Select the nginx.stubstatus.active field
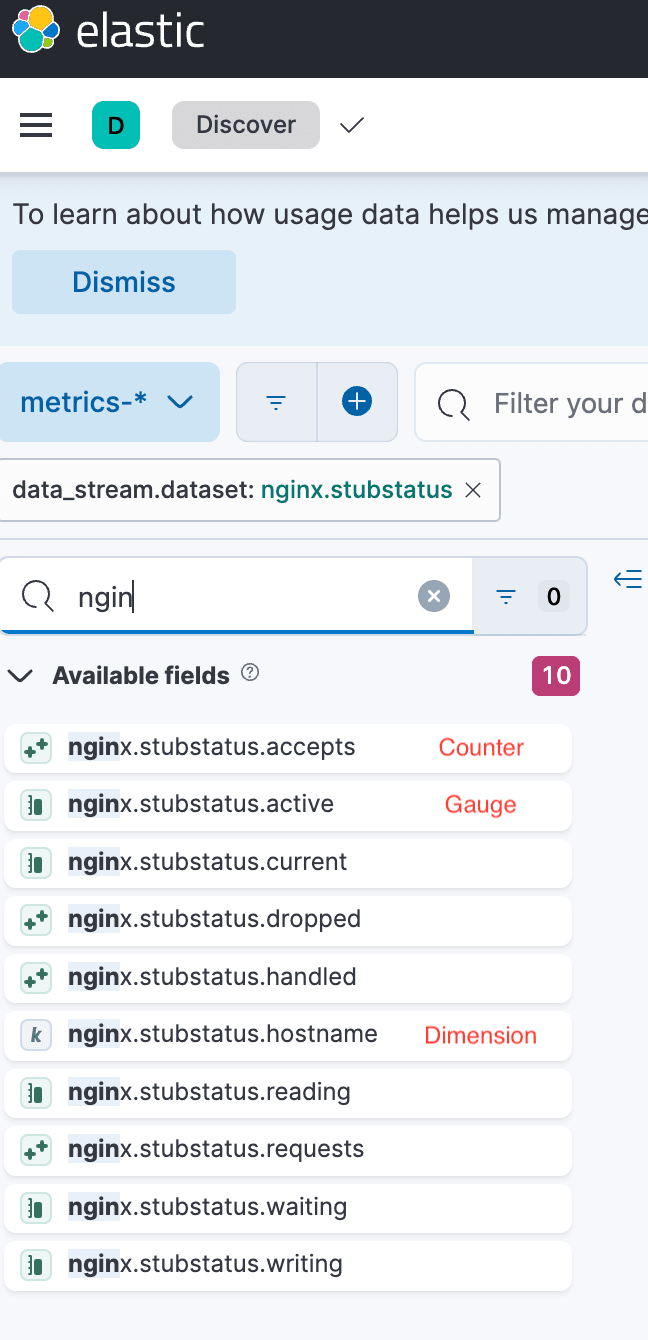The height and width of the screenshot is (1340, 648). click(201, 805)
